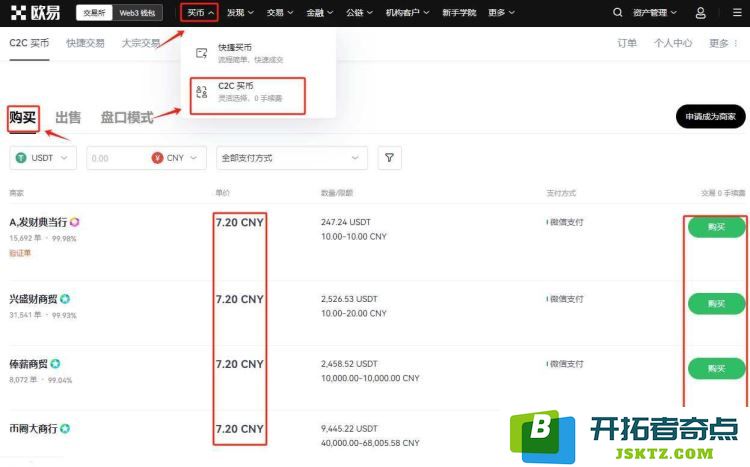Viewport: 750px width, 467px height.
Task: Click the 10,000.00-10,000.00 CNY limit
Action: 370,378
